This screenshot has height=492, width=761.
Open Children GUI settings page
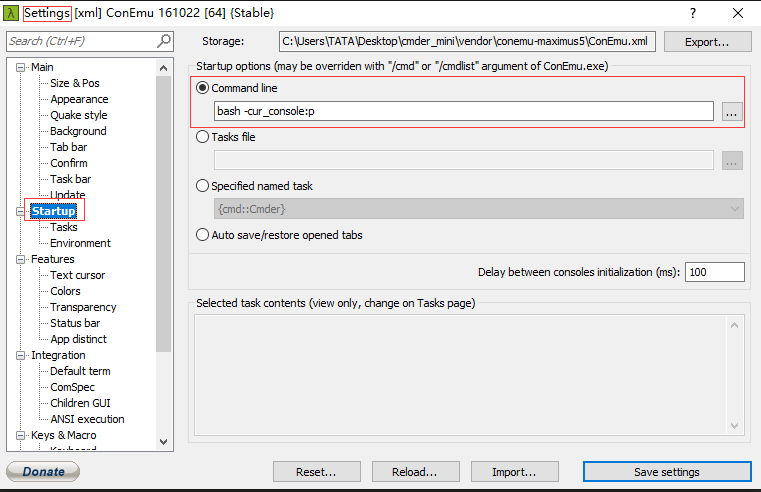(80, 404)
